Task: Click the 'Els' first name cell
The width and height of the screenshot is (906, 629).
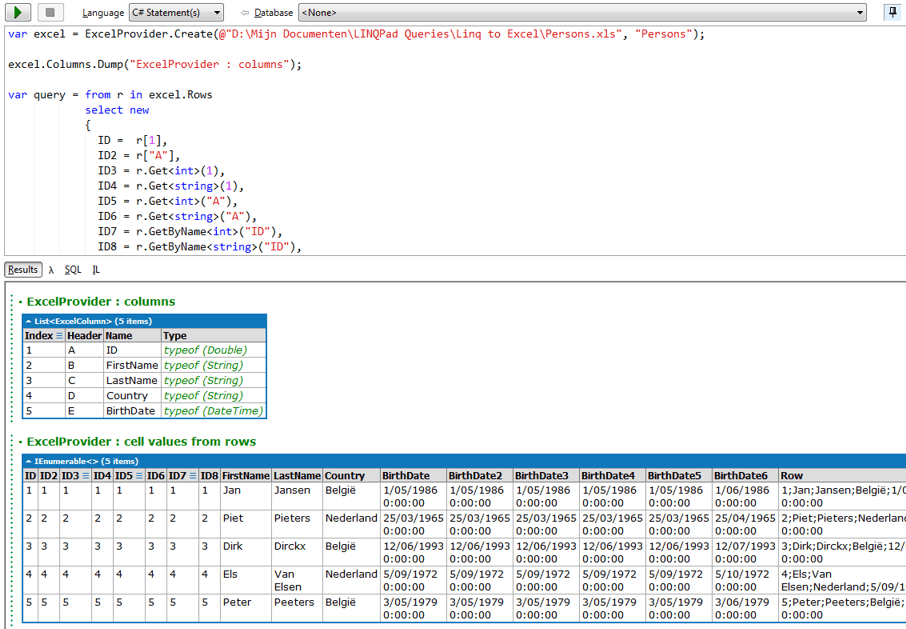Action: click(x=246, y=580)
